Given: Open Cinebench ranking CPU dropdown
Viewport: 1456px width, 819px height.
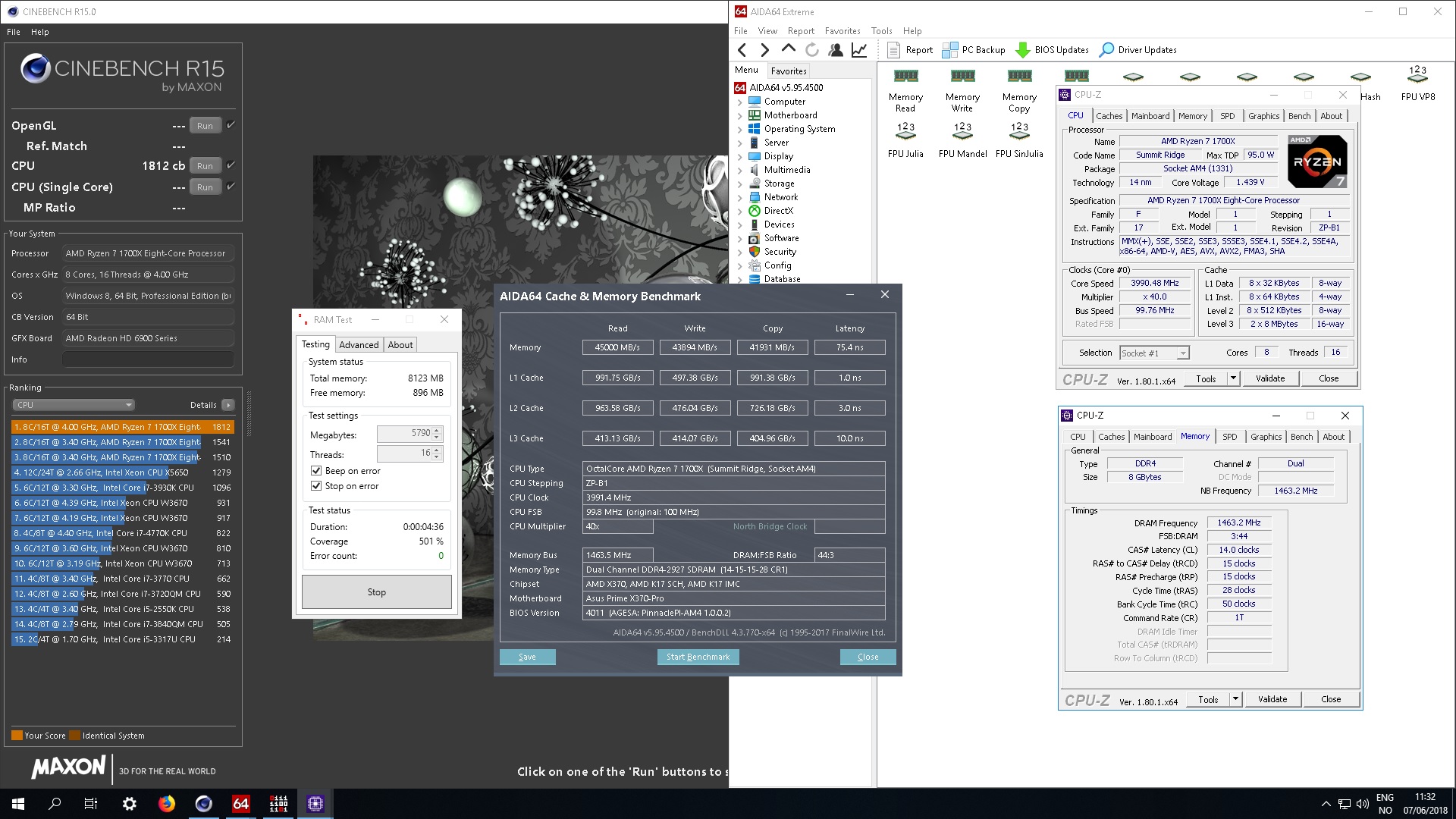Looking at the screenshot, I should [x=74, y=405].
